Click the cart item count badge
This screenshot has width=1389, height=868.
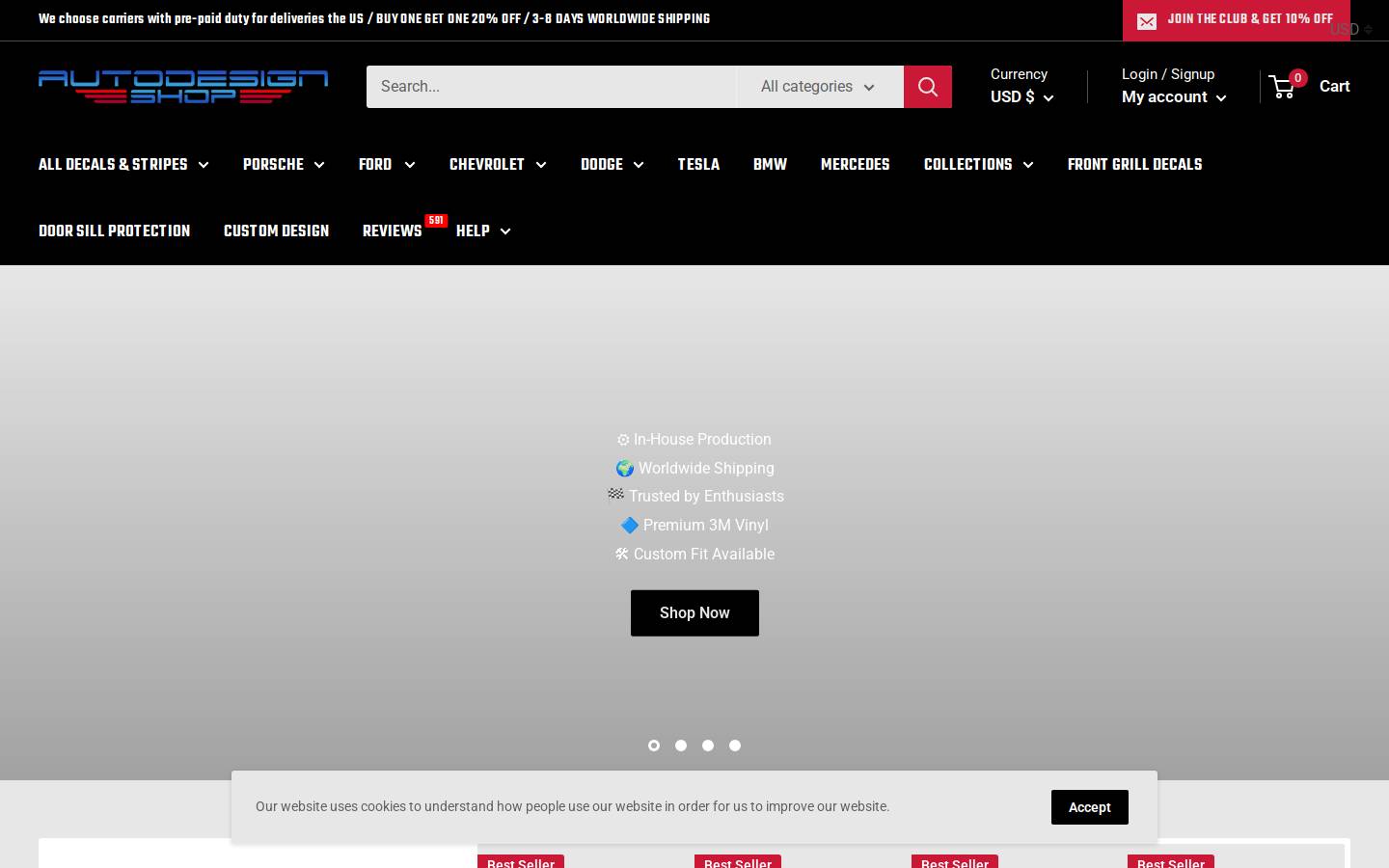pyautogui.click(x=1297, y=78)
